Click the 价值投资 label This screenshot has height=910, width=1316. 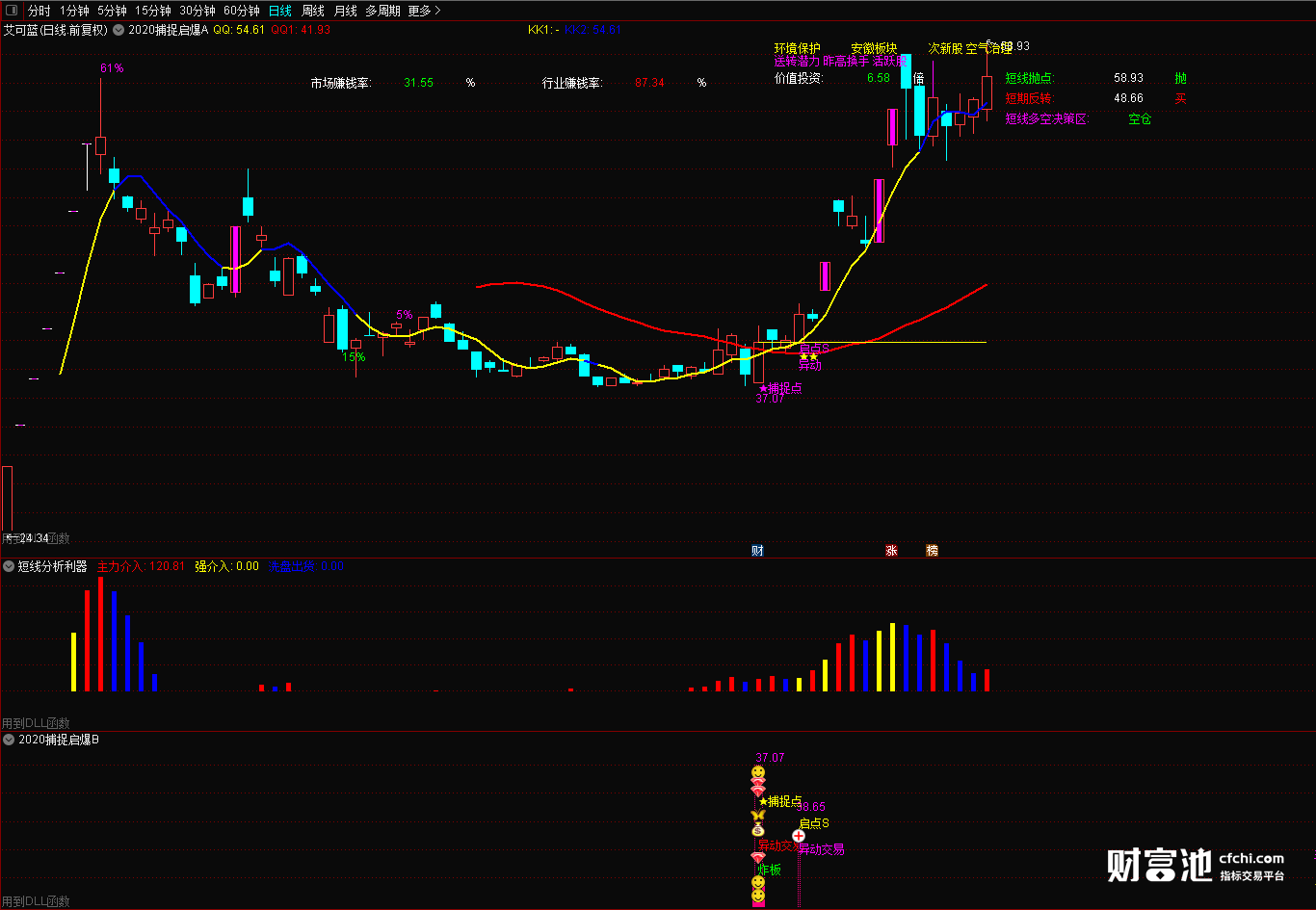(799, 78)
